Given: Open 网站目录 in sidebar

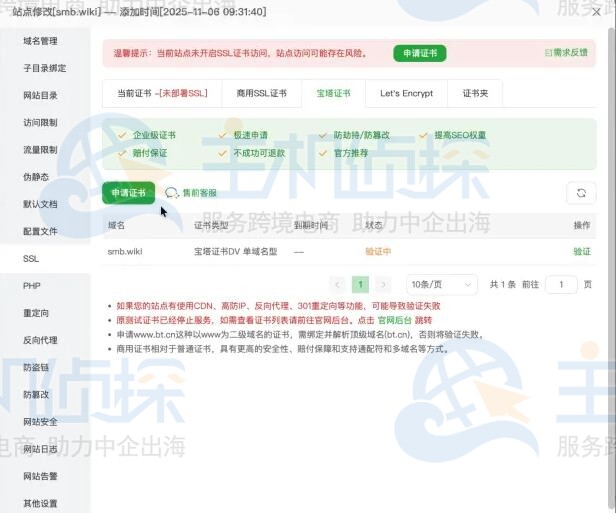Looking at the screenshot, I should click(40, 95).
